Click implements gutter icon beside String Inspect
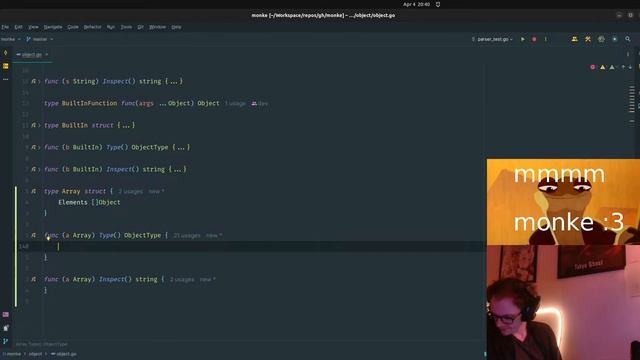The width and height of the screenshot is (640, 360). pyautogui.click(x=33, y=81)
